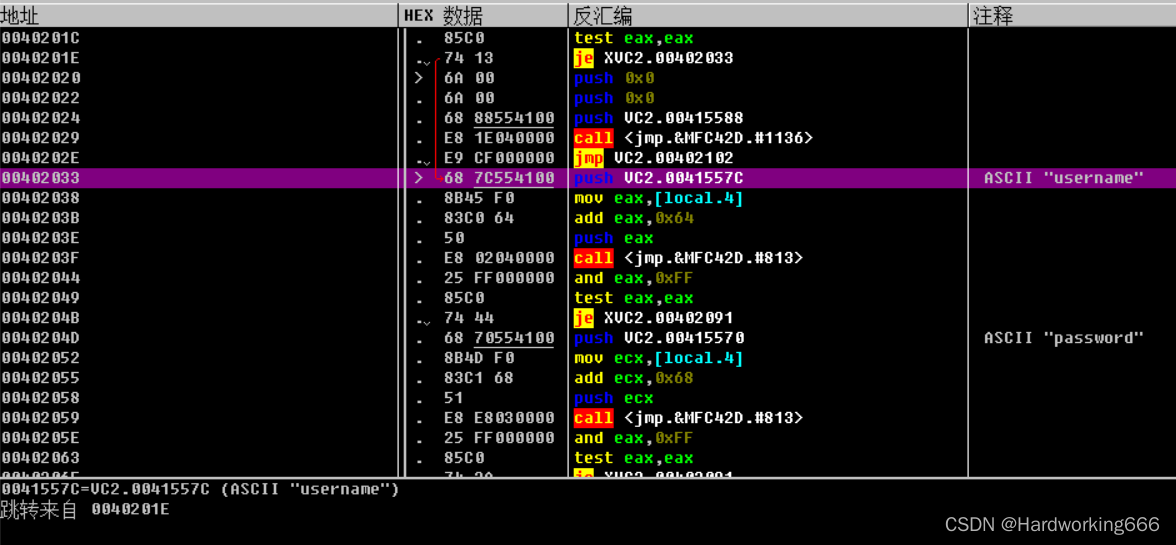The image size is (1176, 545).
Task: Click the 注释 column header
Action: click(x=1072, y=15)
